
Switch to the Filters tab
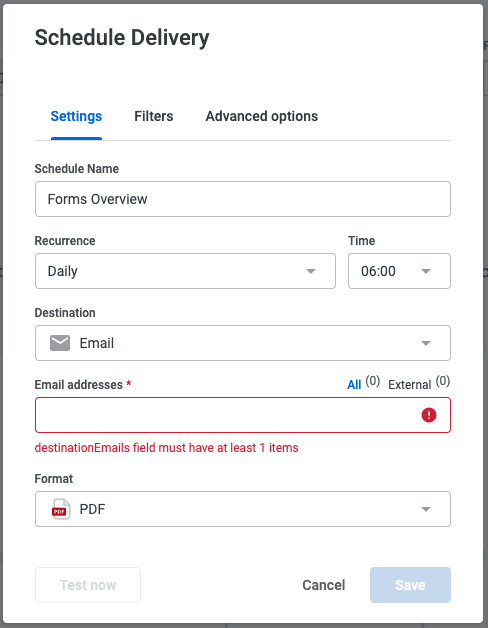point(153,116)
